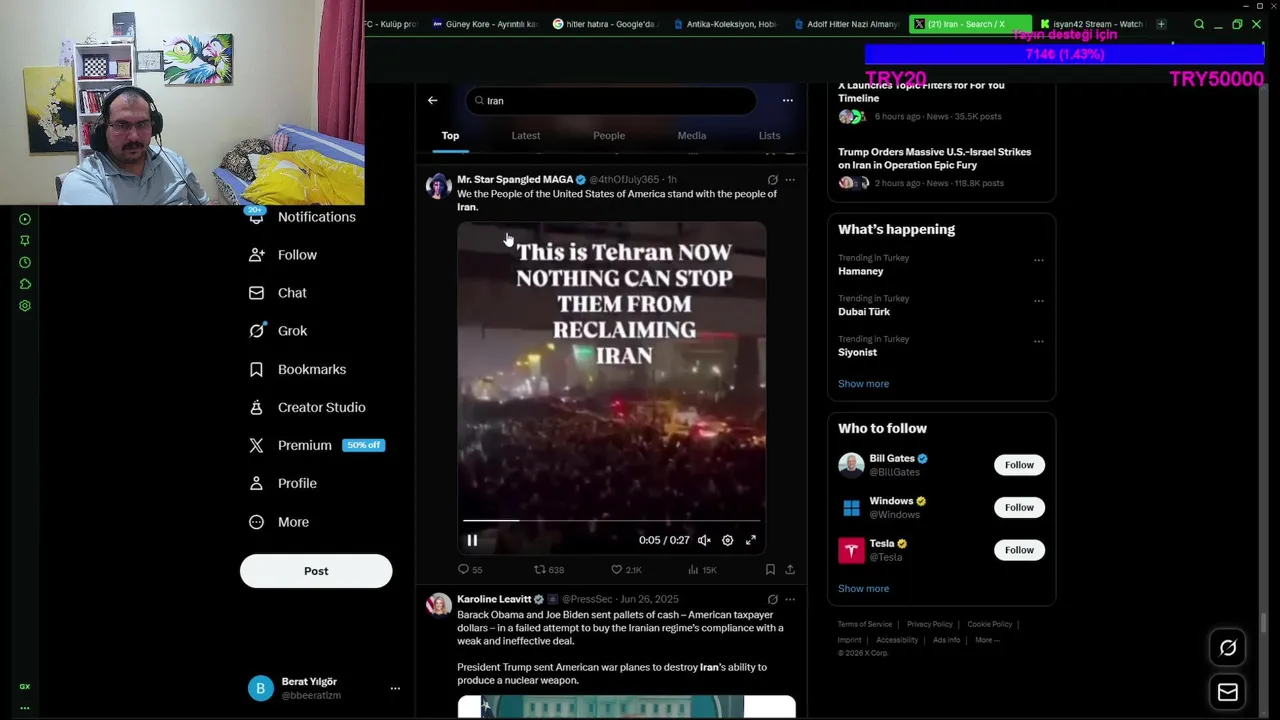Click the browser search magnifier icon
This screenshot has width=1280, height=720.
point(1199,24)
